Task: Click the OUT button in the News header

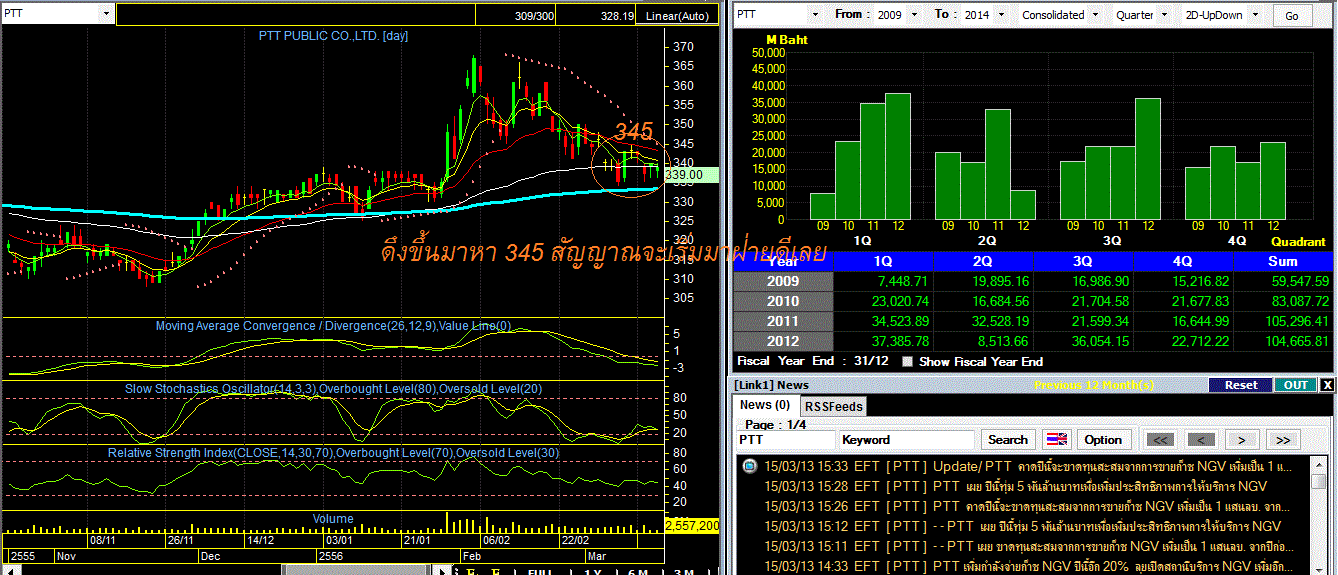Action: point(1295,385)
